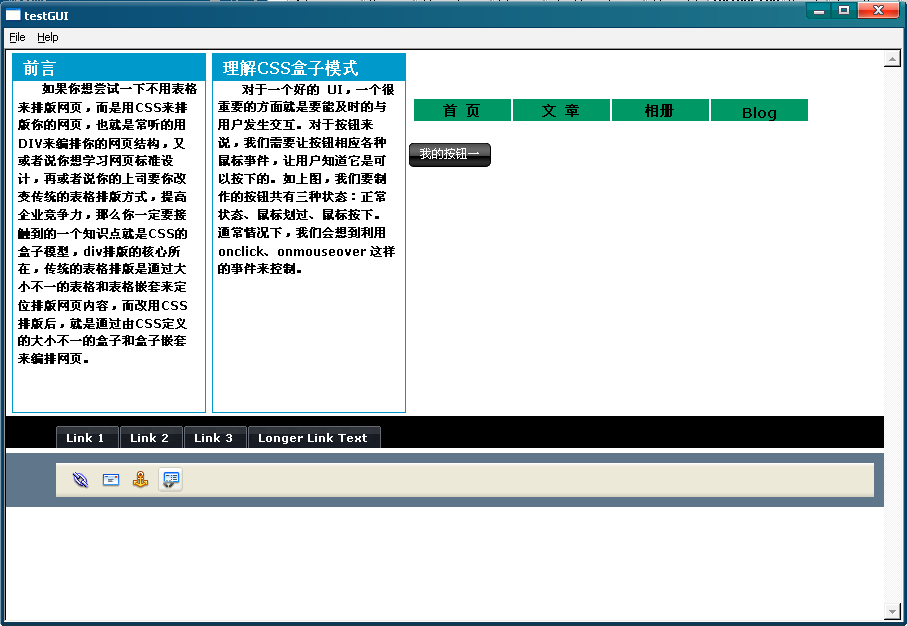Viewport: 907px width, 626px height.
Task: Click the chain link icon in toolbar
Action: coord(81,480)
